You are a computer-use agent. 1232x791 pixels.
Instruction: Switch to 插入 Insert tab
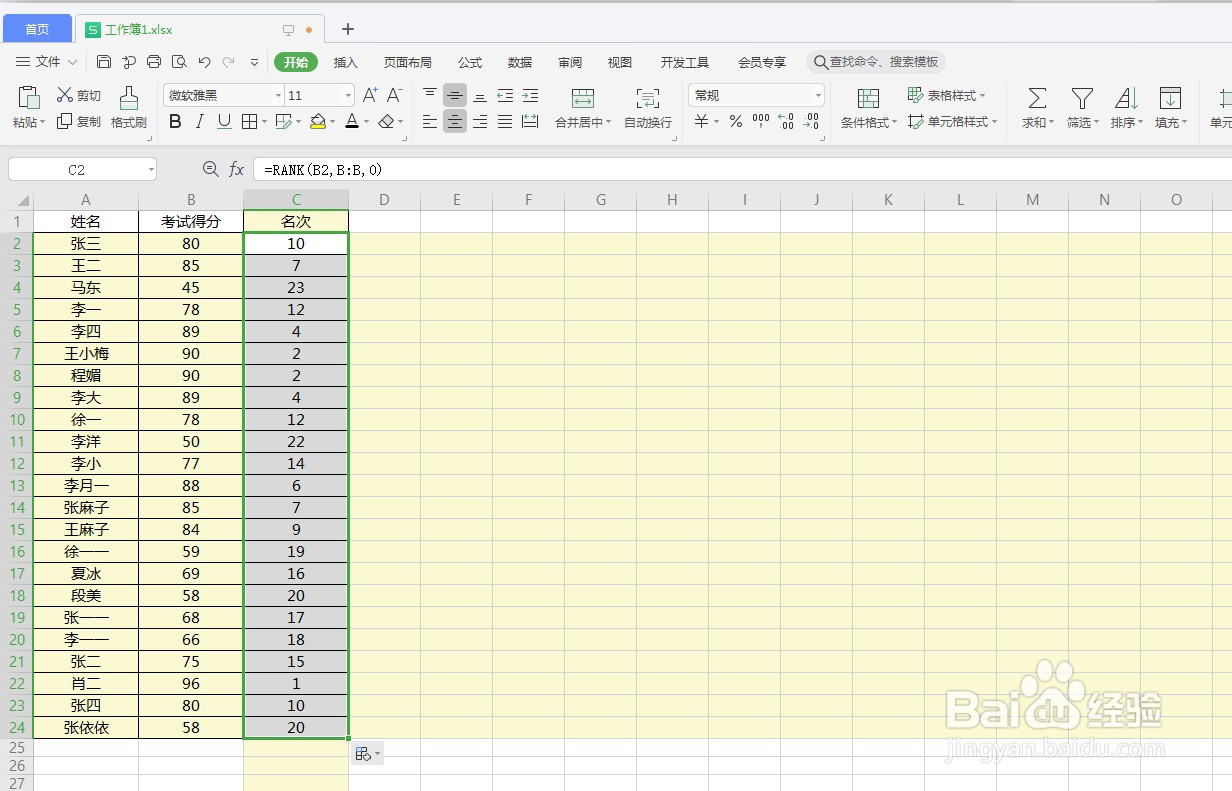[x=345, y=62]
